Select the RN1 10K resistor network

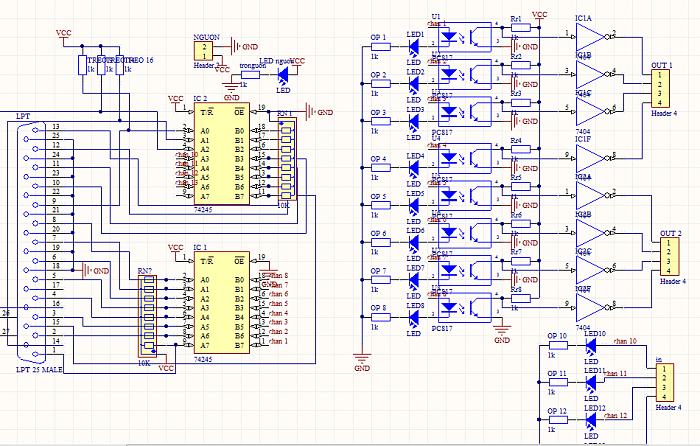287,160
